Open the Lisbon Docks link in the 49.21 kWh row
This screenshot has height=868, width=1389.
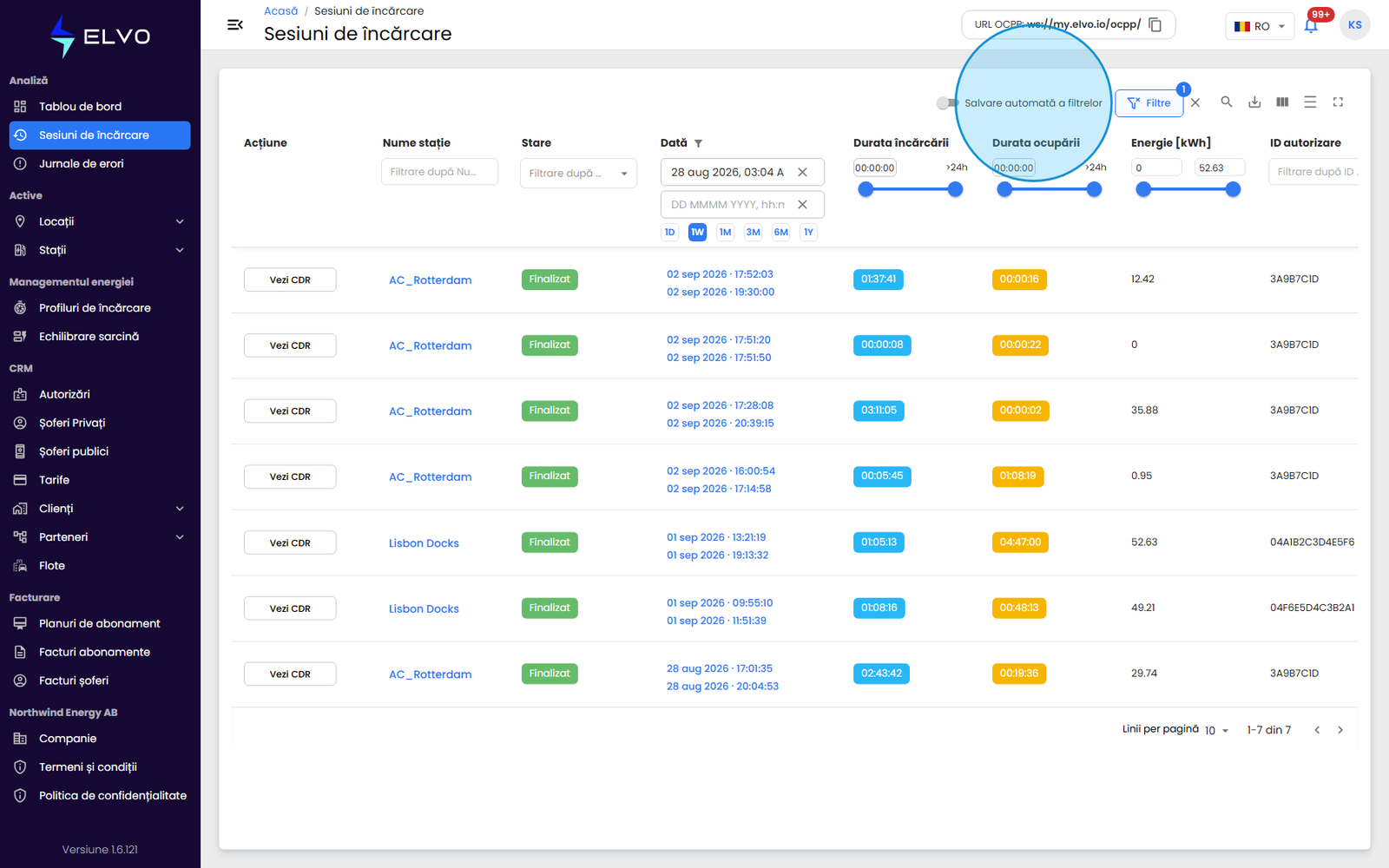(x=424, y=608)
